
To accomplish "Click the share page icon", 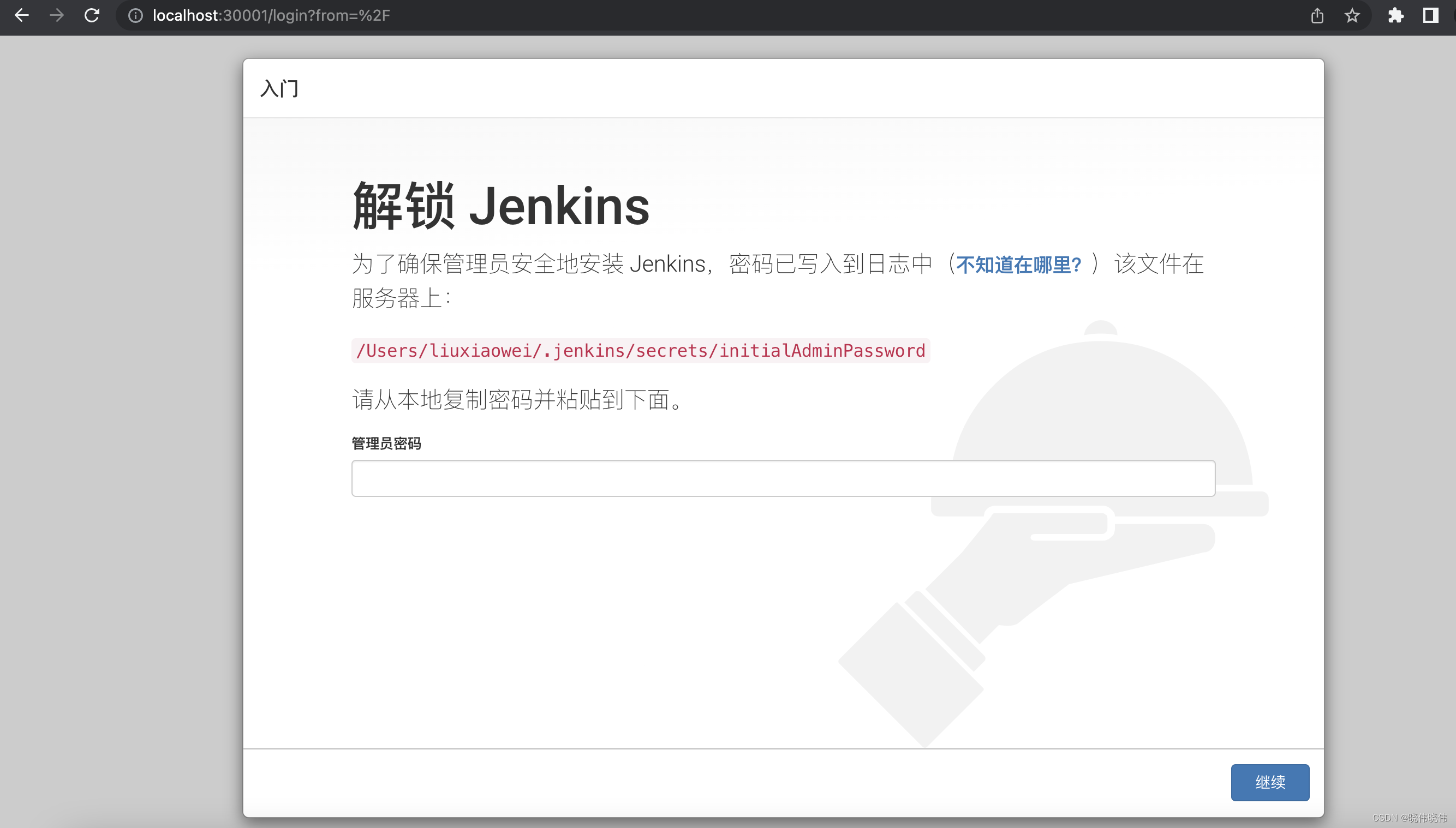I will click(1317, 15).
